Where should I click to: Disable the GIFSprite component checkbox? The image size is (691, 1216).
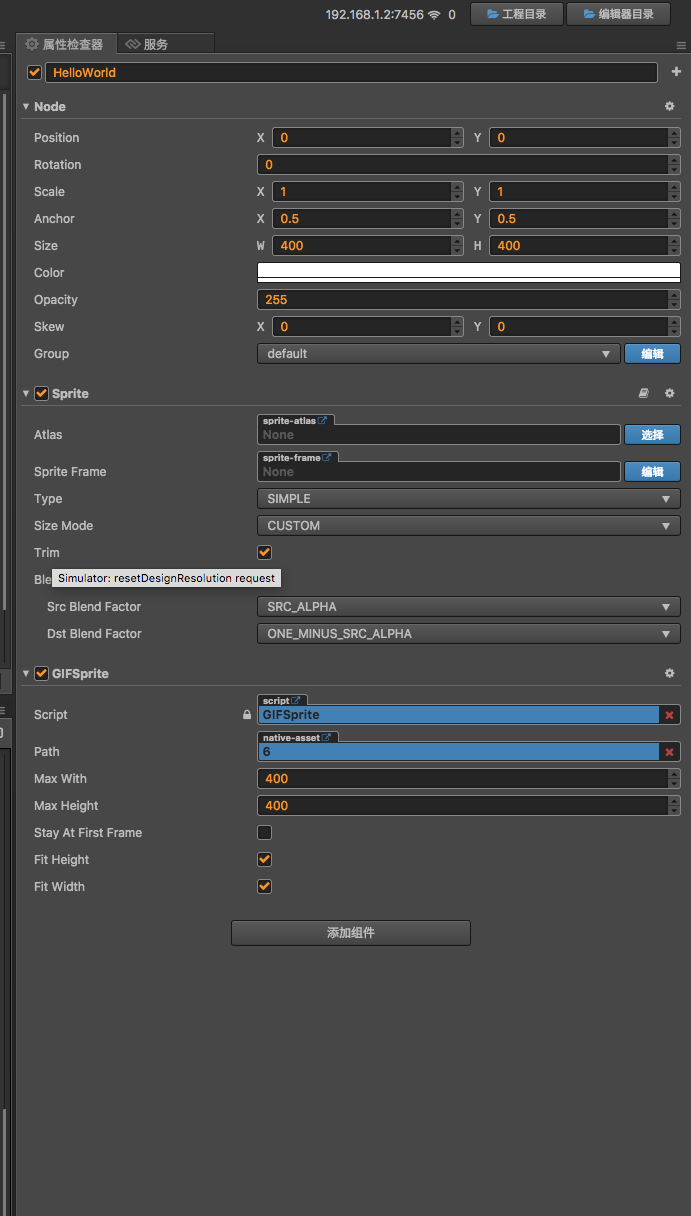click(x=41, y=674)
